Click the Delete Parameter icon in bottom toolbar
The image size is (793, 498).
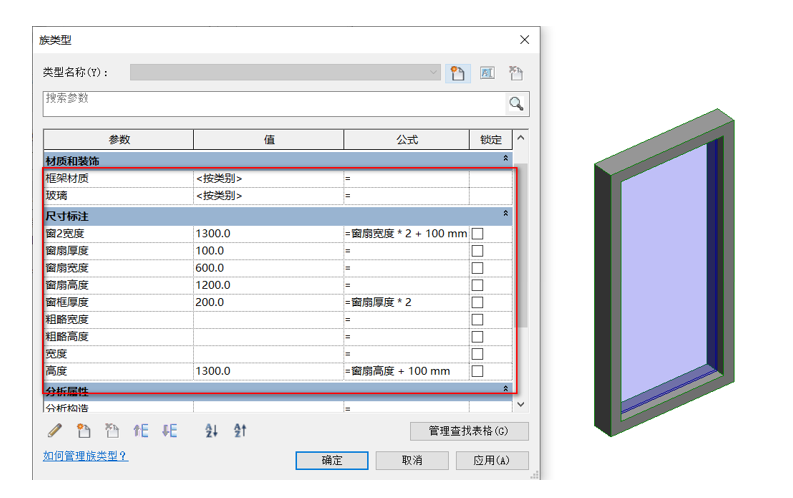112,431
